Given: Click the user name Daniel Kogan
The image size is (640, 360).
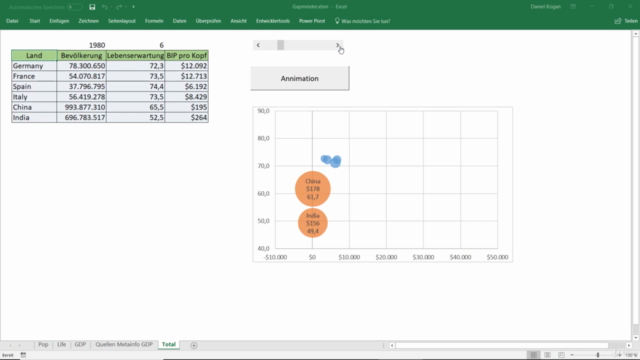Looking at the screenshot, I should pos(545,7).
